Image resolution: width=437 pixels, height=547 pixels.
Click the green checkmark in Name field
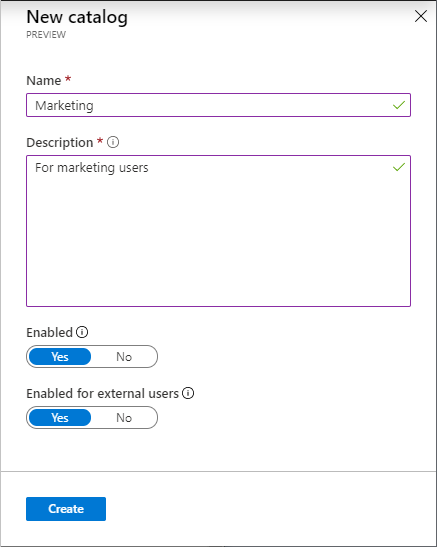pos(399,105)
